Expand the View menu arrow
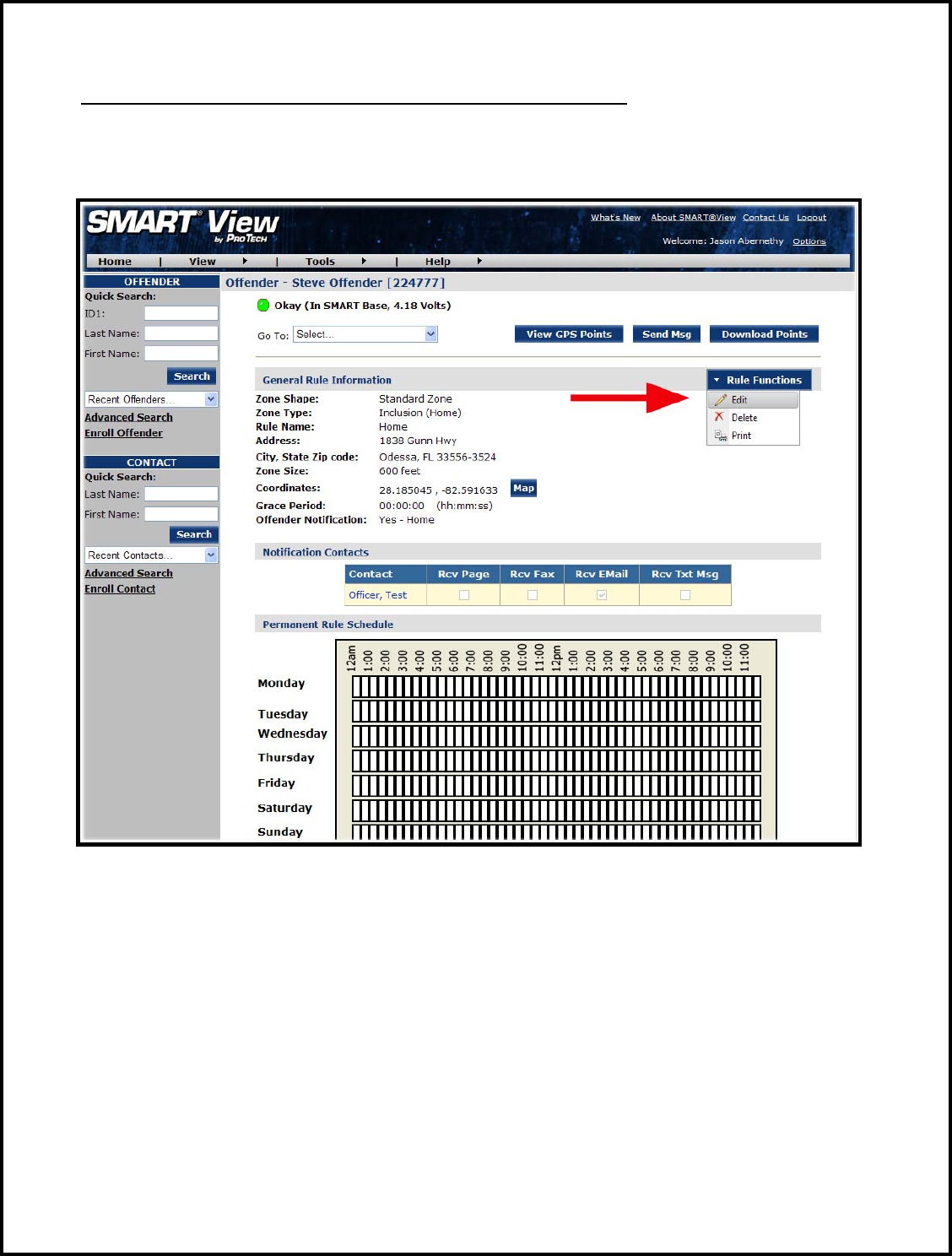Image resolution: width=952 pixels, height=1256 pixels. [245, 262]
